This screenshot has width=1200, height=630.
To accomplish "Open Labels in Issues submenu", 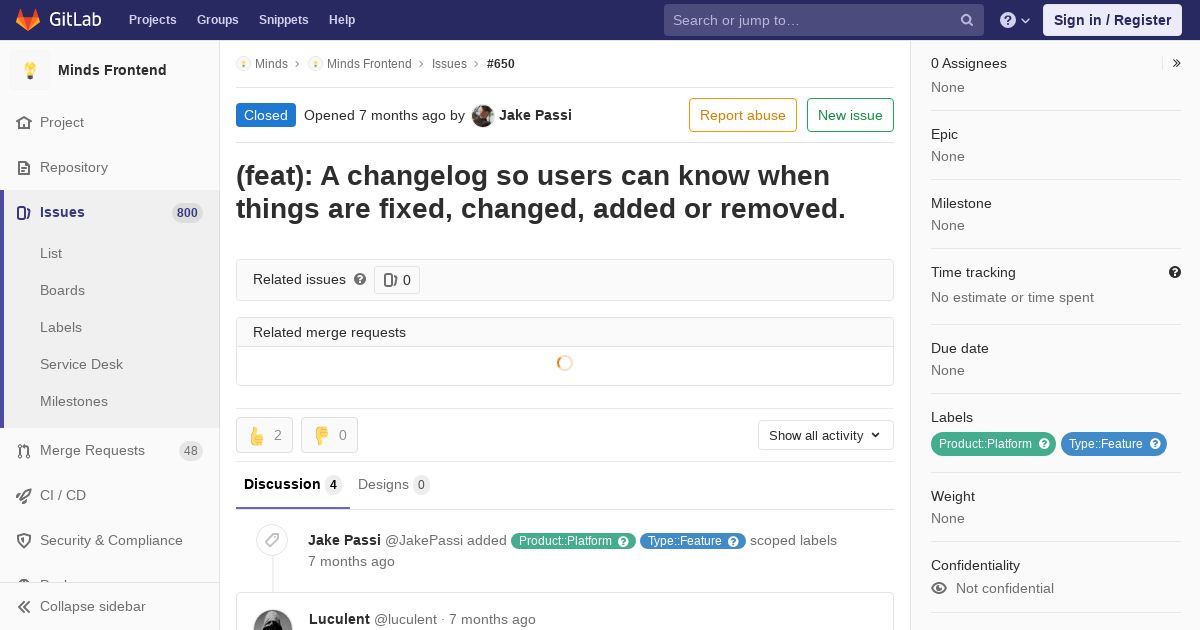I will pyautogui.click(x=61, y=328).
